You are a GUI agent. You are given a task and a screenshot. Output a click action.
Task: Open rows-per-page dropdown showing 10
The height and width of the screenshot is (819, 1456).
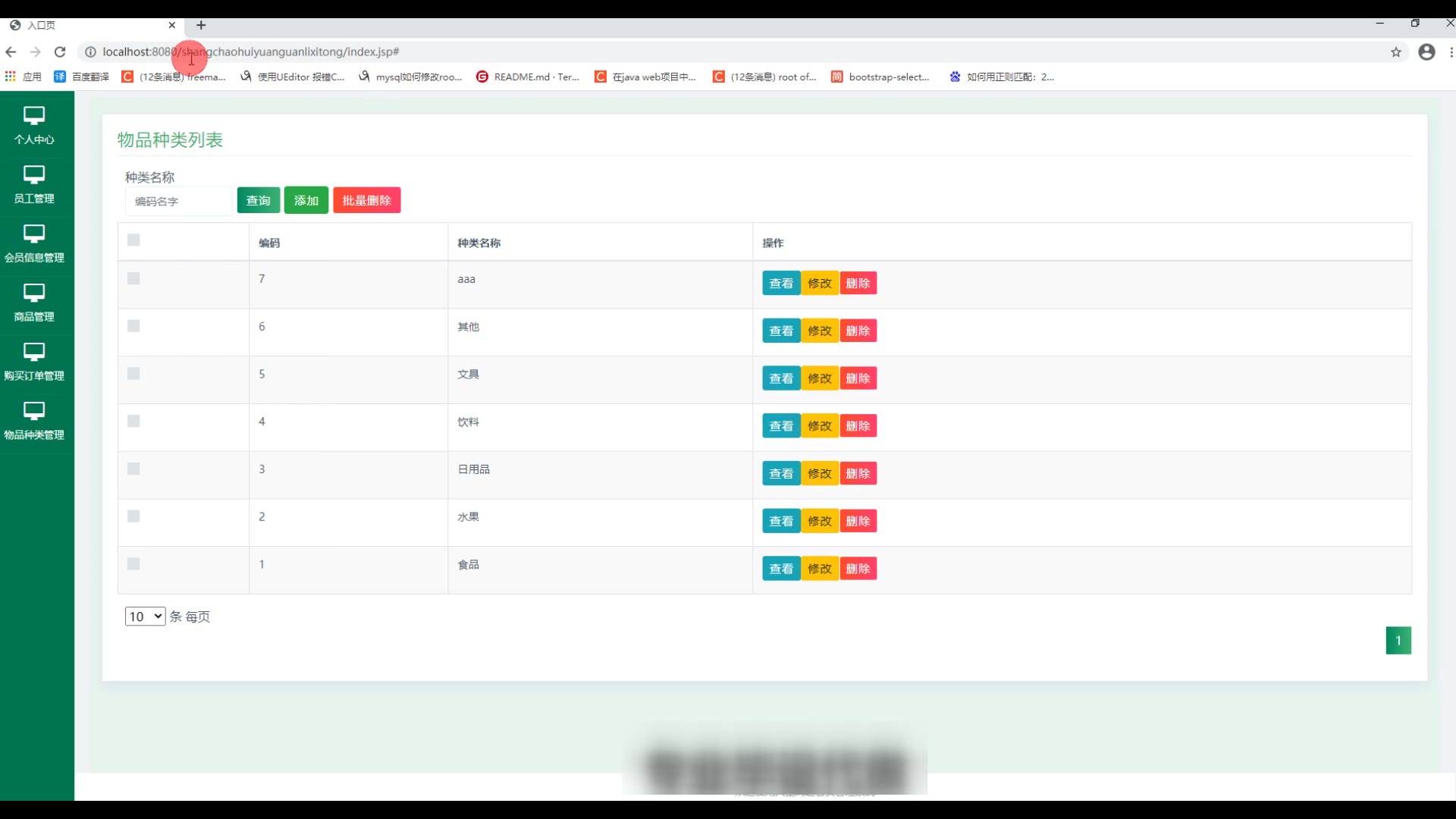tap(145, 617)
